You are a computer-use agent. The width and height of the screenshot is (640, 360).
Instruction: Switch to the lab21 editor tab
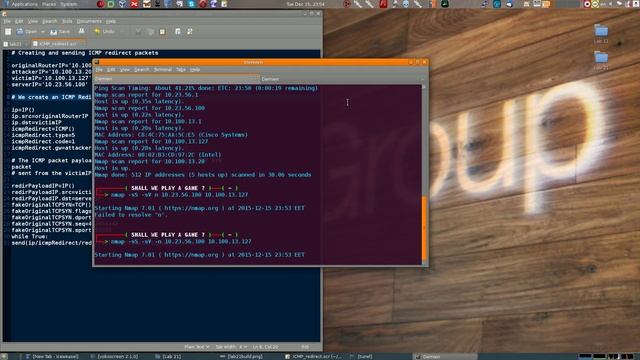coord(15,44)
